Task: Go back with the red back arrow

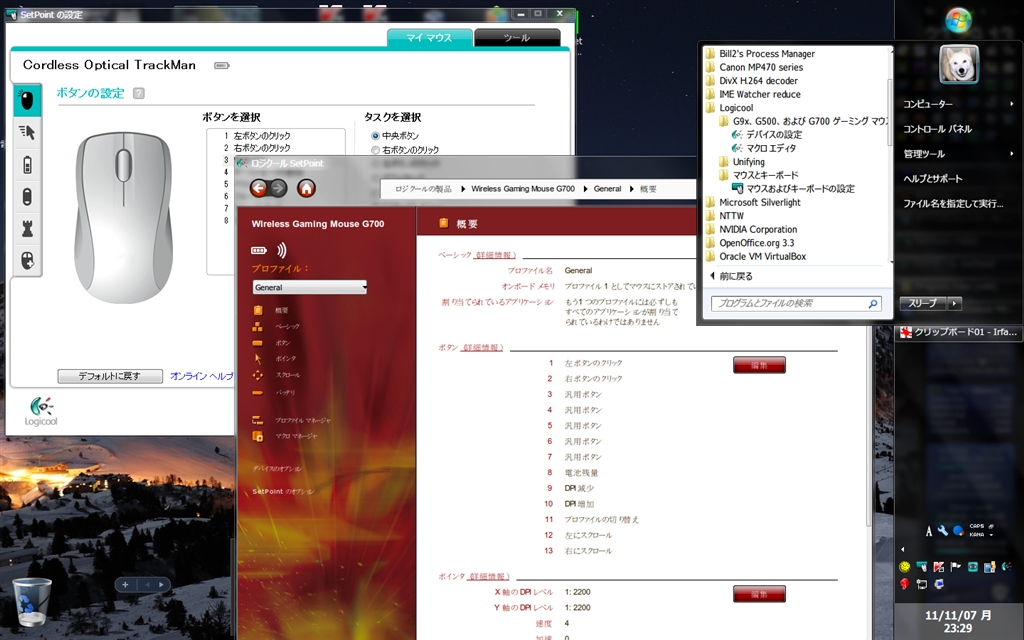Action: [x=259, y=189]
